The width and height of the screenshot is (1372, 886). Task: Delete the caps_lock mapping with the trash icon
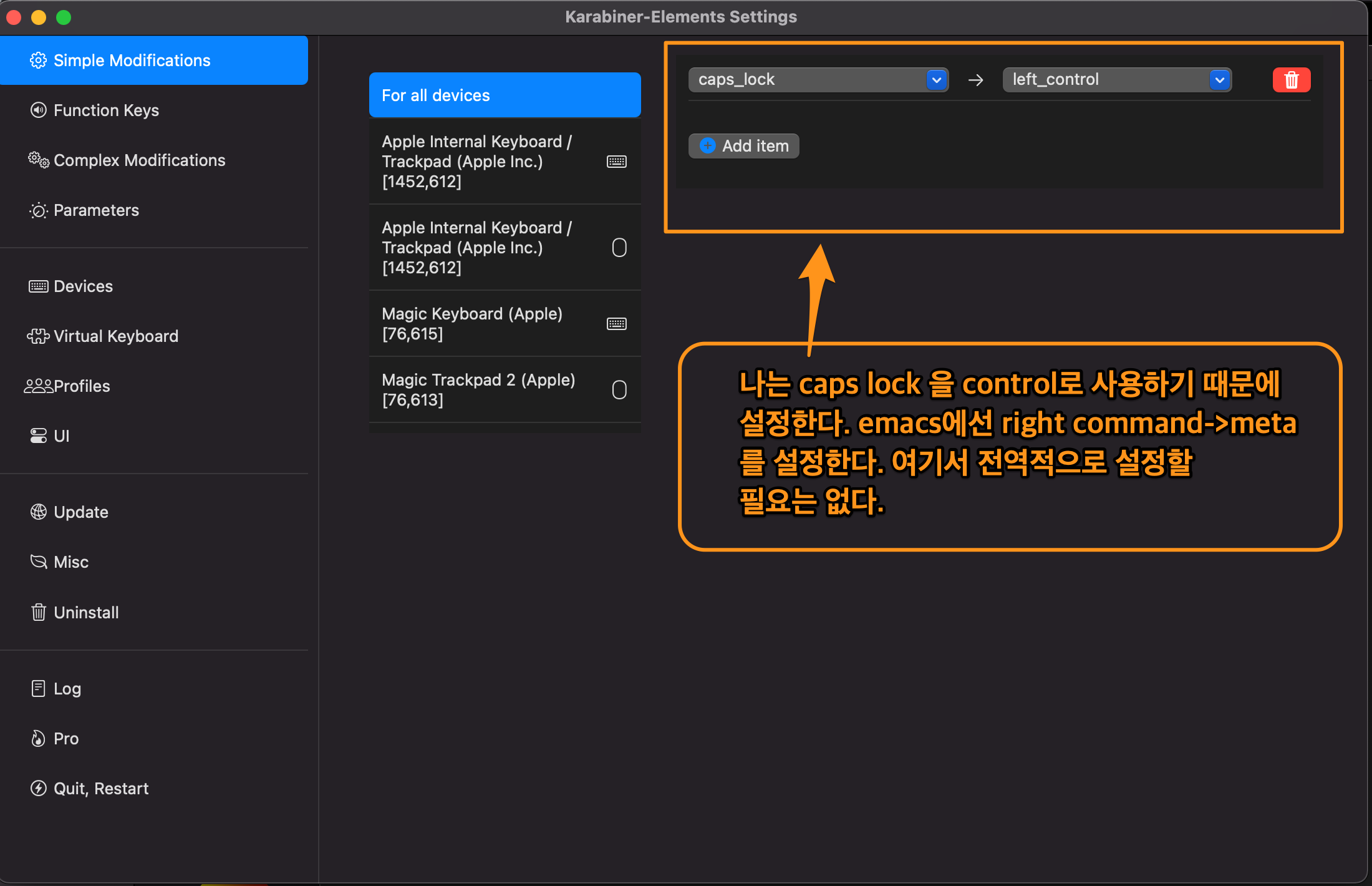[1291, 80]
